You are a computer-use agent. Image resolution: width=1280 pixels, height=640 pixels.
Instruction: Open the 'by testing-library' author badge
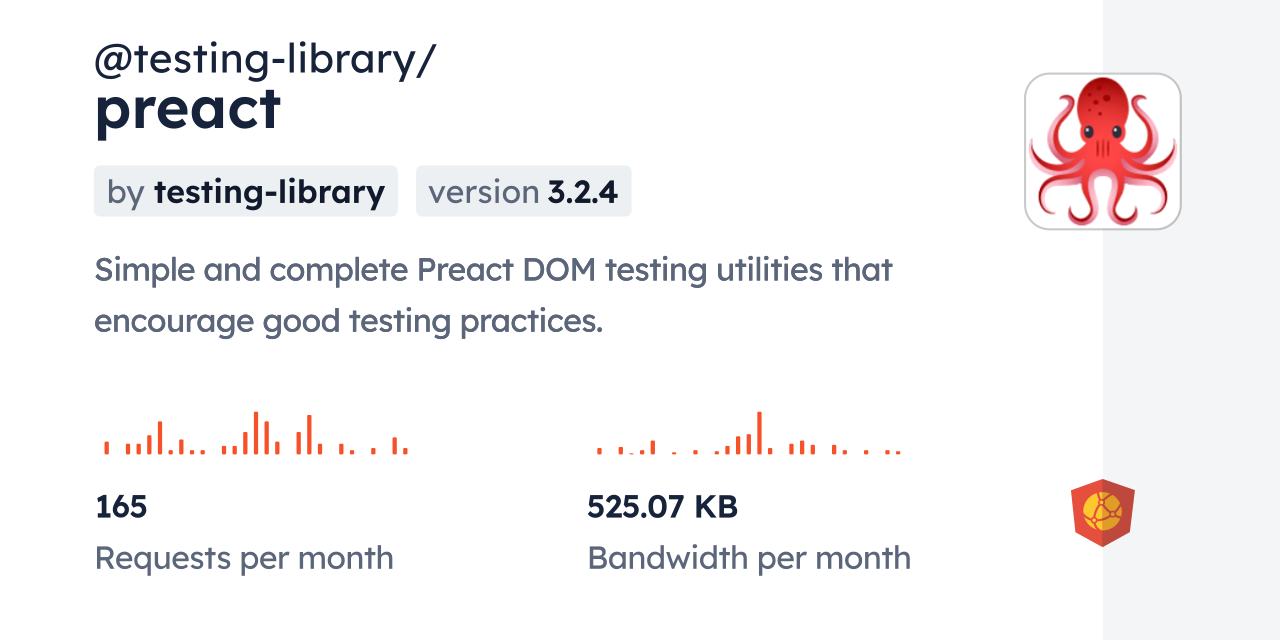[x=246, y=191]
